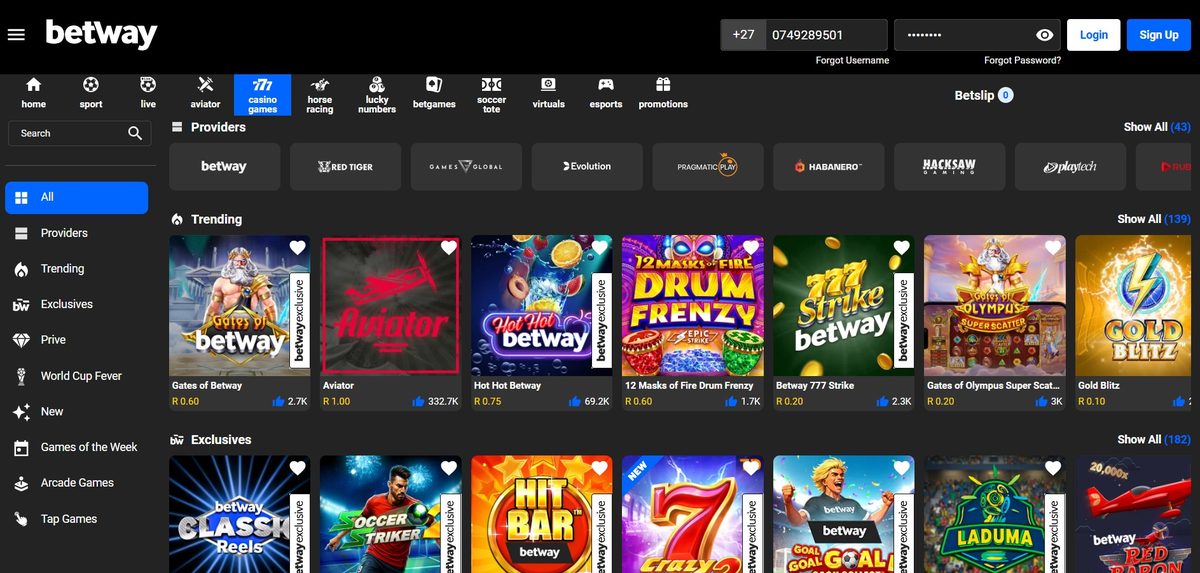Select the casino games tab
The width and height of the screenshot is (1200, 573).
coord(263,95)
